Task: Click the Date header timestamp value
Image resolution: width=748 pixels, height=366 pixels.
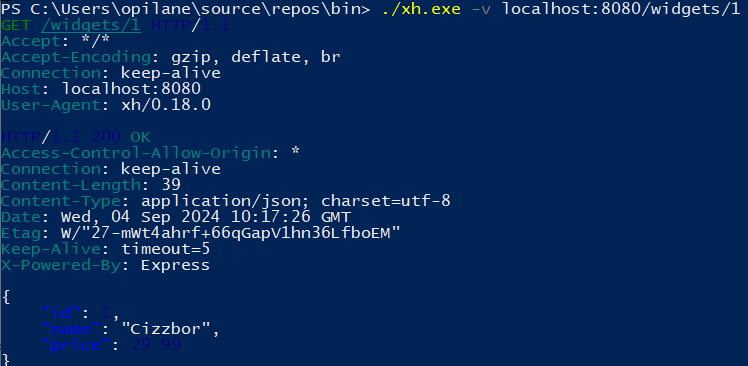Action: click(206, 217)
